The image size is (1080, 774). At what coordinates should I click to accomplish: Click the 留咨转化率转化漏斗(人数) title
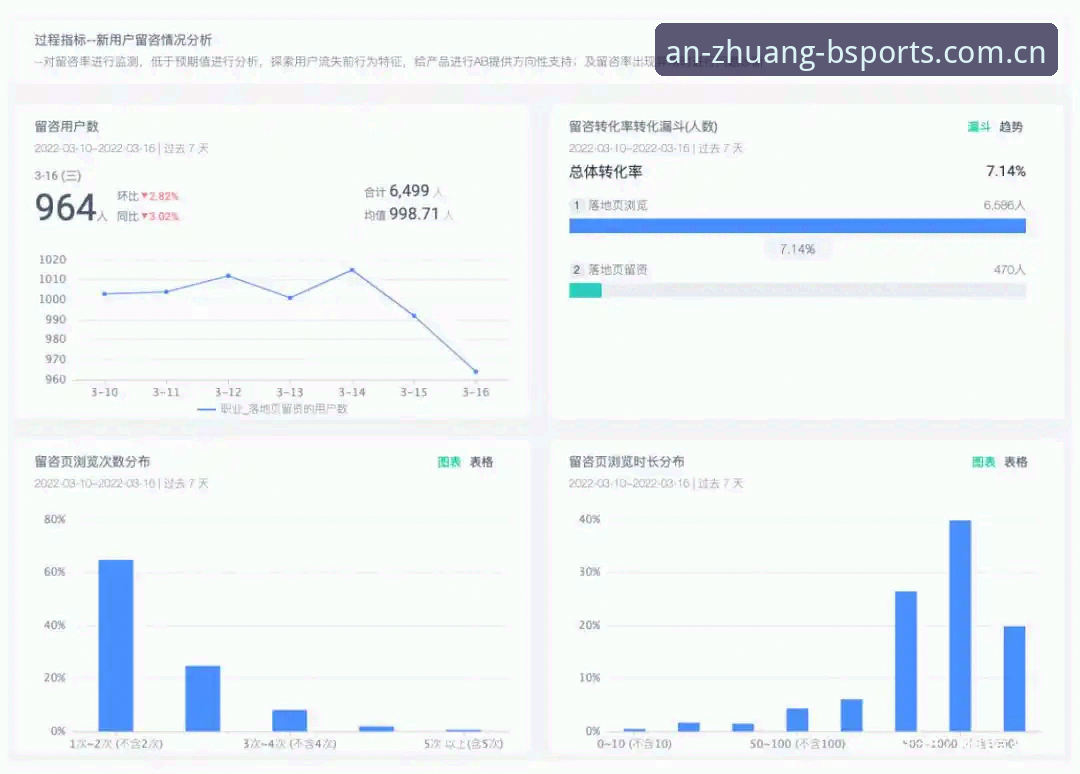click(x=643, y=127)
